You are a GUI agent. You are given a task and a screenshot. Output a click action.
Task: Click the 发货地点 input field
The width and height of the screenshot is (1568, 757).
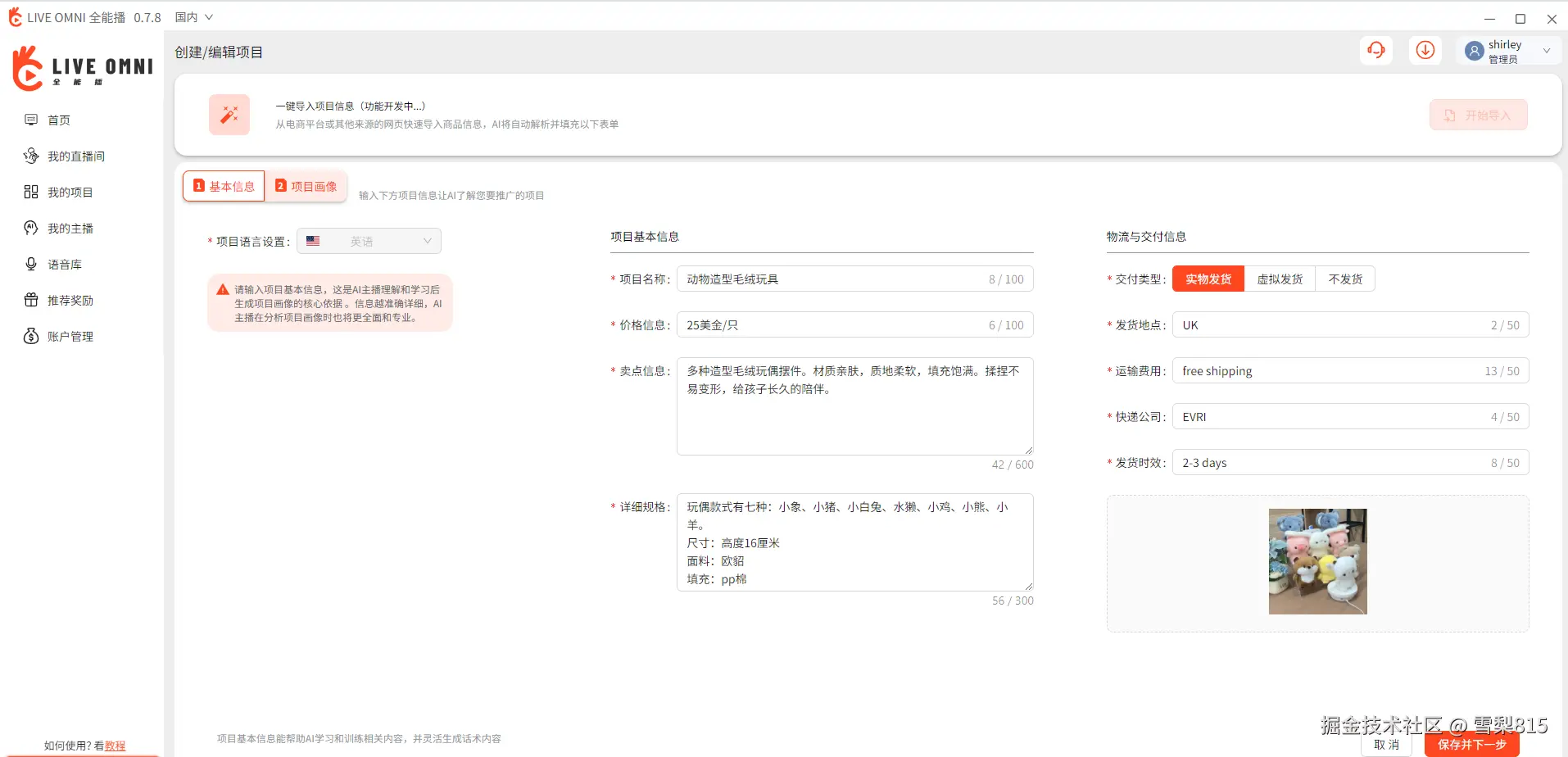(1351, 325)
